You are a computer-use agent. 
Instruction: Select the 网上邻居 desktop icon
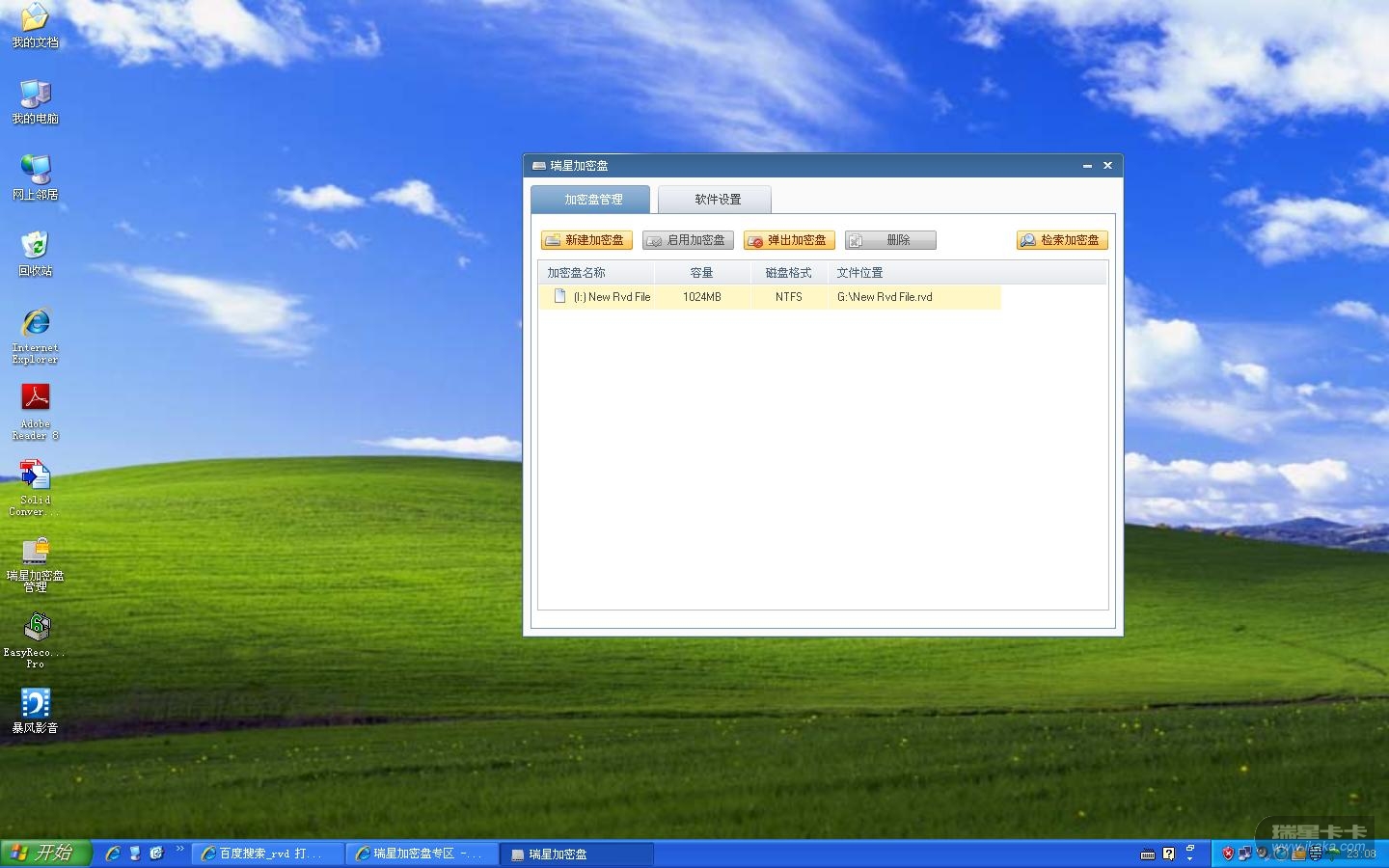[x=35, y=177]
